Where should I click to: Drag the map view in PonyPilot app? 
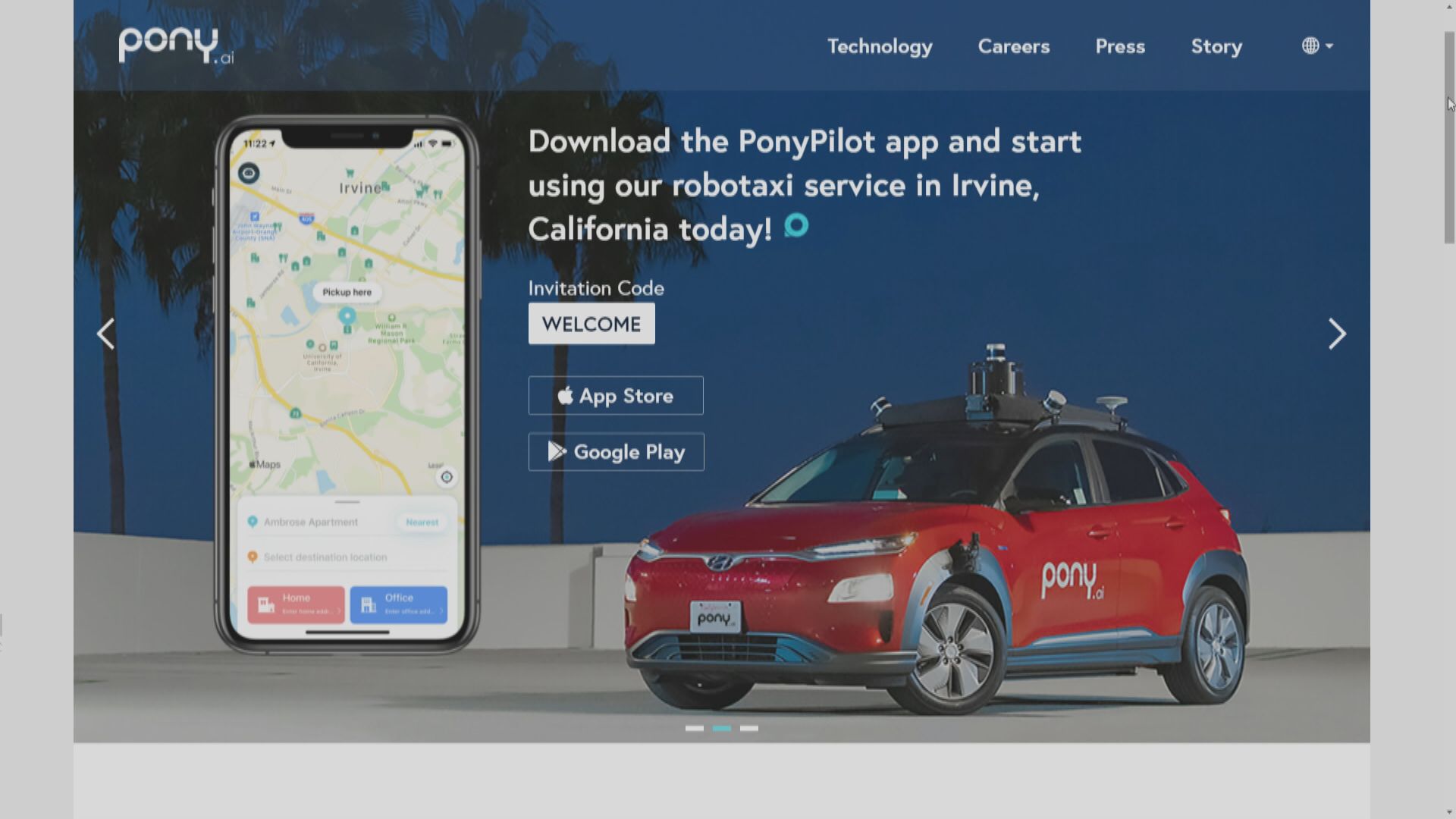pyautogui.click(x=347, y=320)
